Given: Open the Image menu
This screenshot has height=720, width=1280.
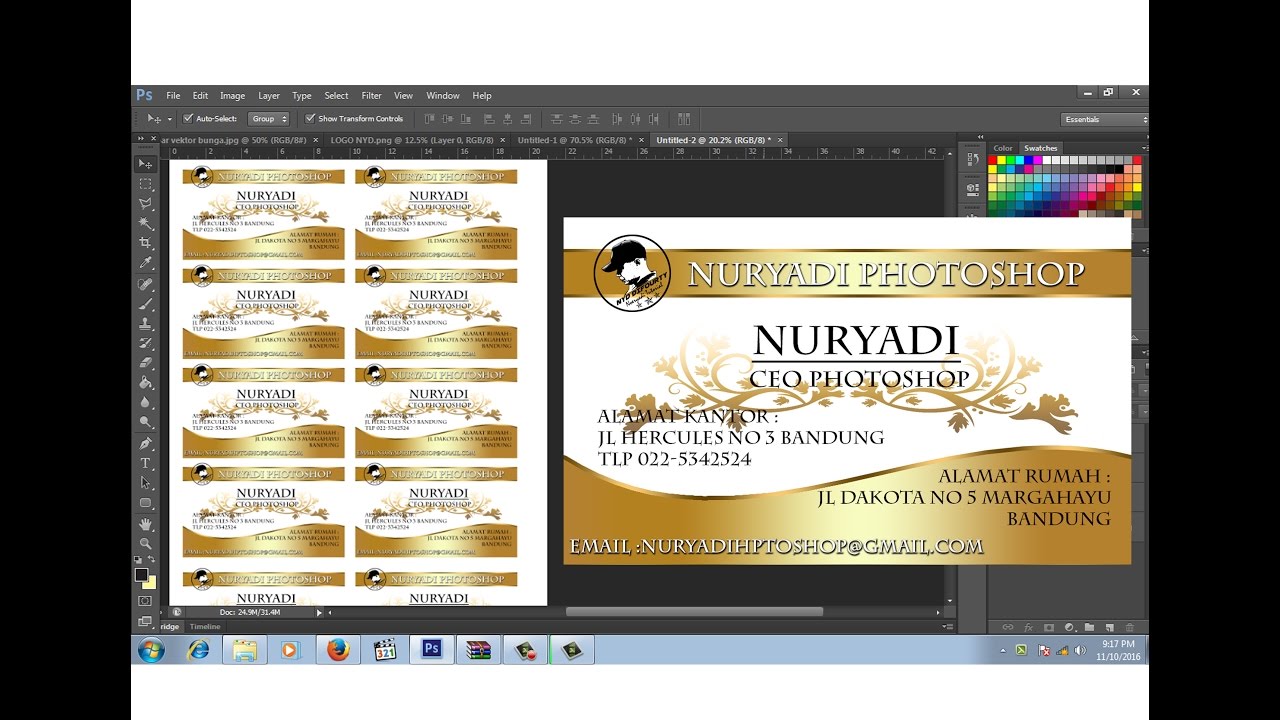Looking at the screenshot, I should (232, 96).
